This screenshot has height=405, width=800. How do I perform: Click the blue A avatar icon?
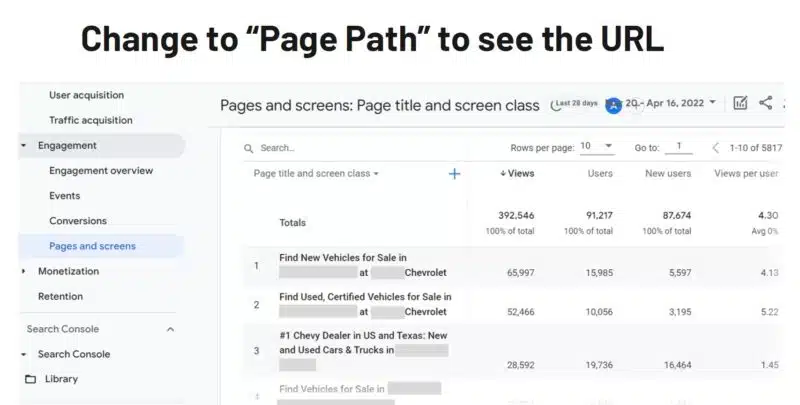tap(613, 106)
